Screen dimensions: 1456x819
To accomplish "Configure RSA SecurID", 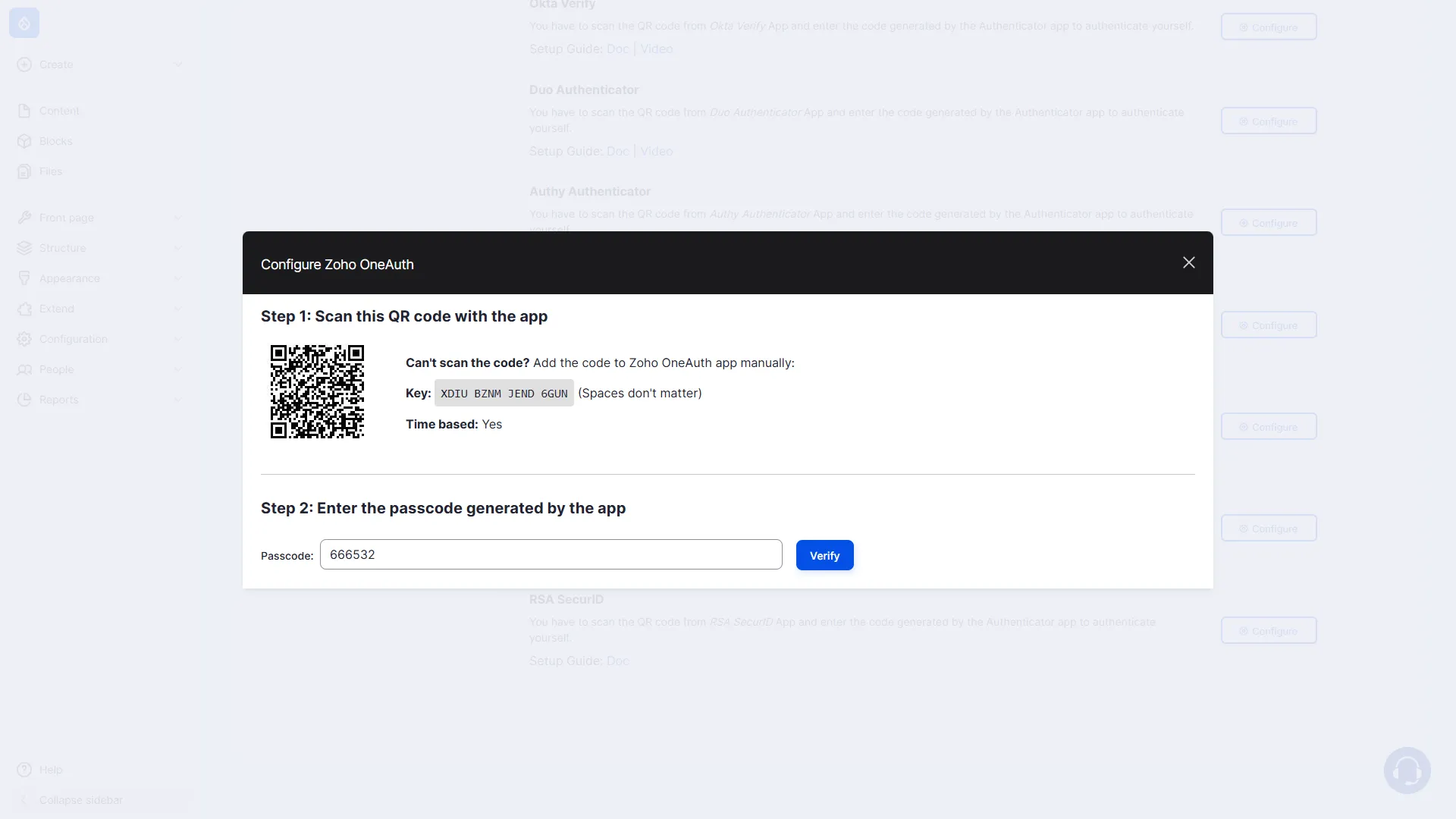I will click(1268, 631).
